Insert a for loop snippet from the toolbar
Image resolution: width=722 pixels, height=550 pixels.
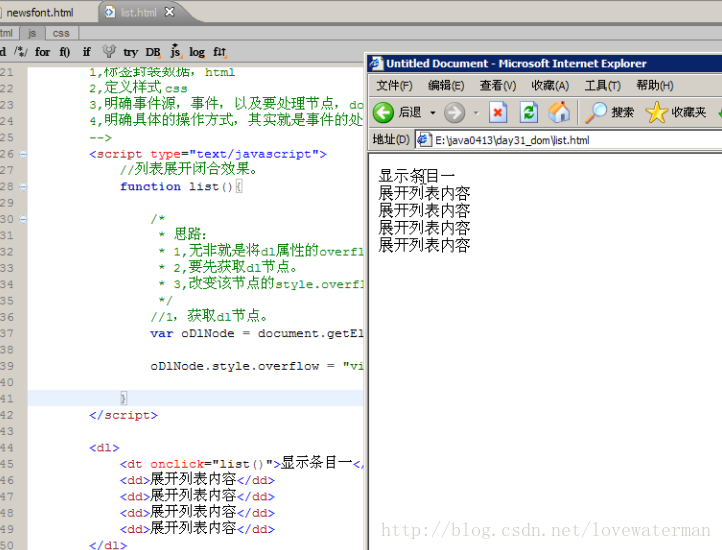coord(42,52)
